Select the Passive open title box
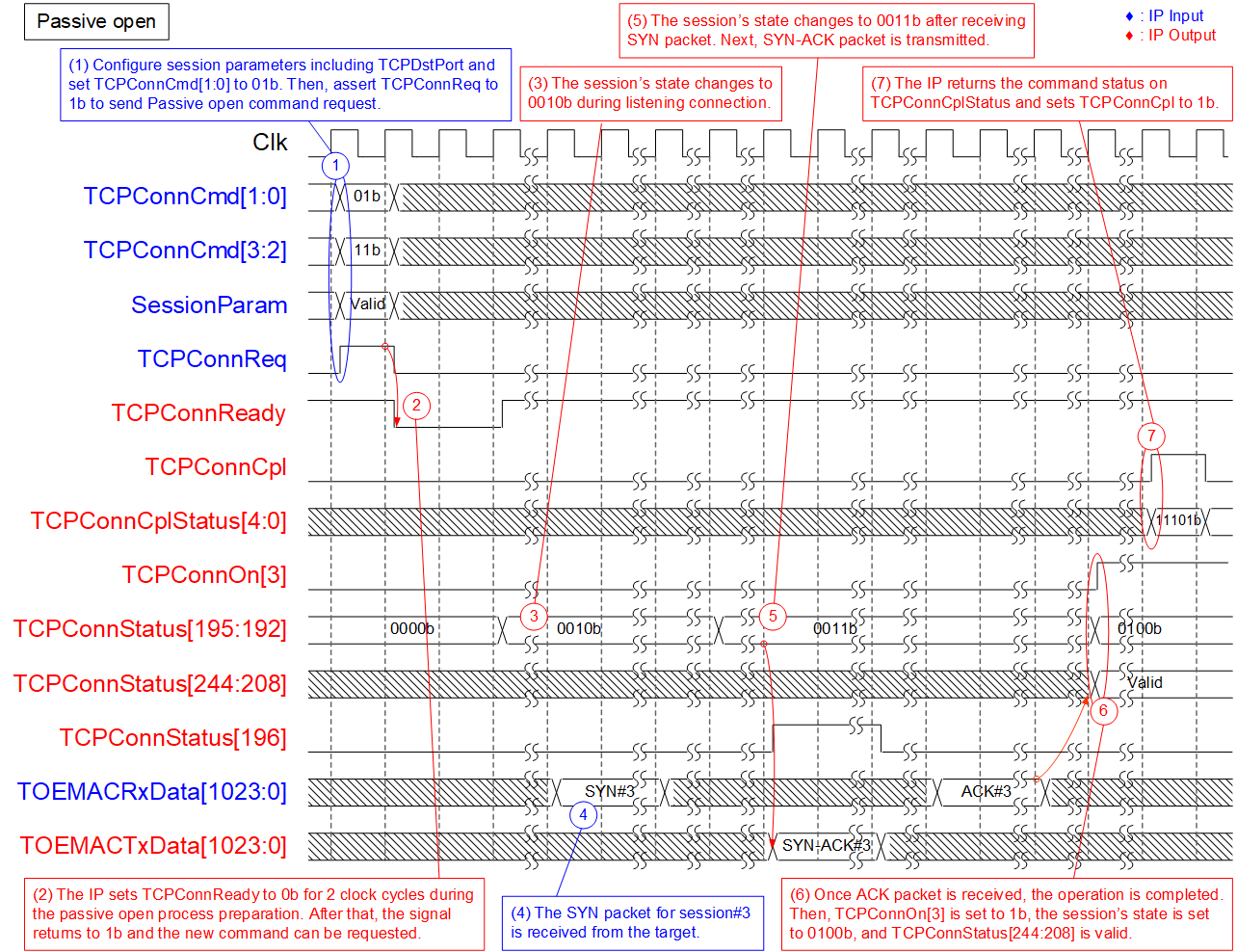This screenshot has height=952, width=1237. point(96,21)
